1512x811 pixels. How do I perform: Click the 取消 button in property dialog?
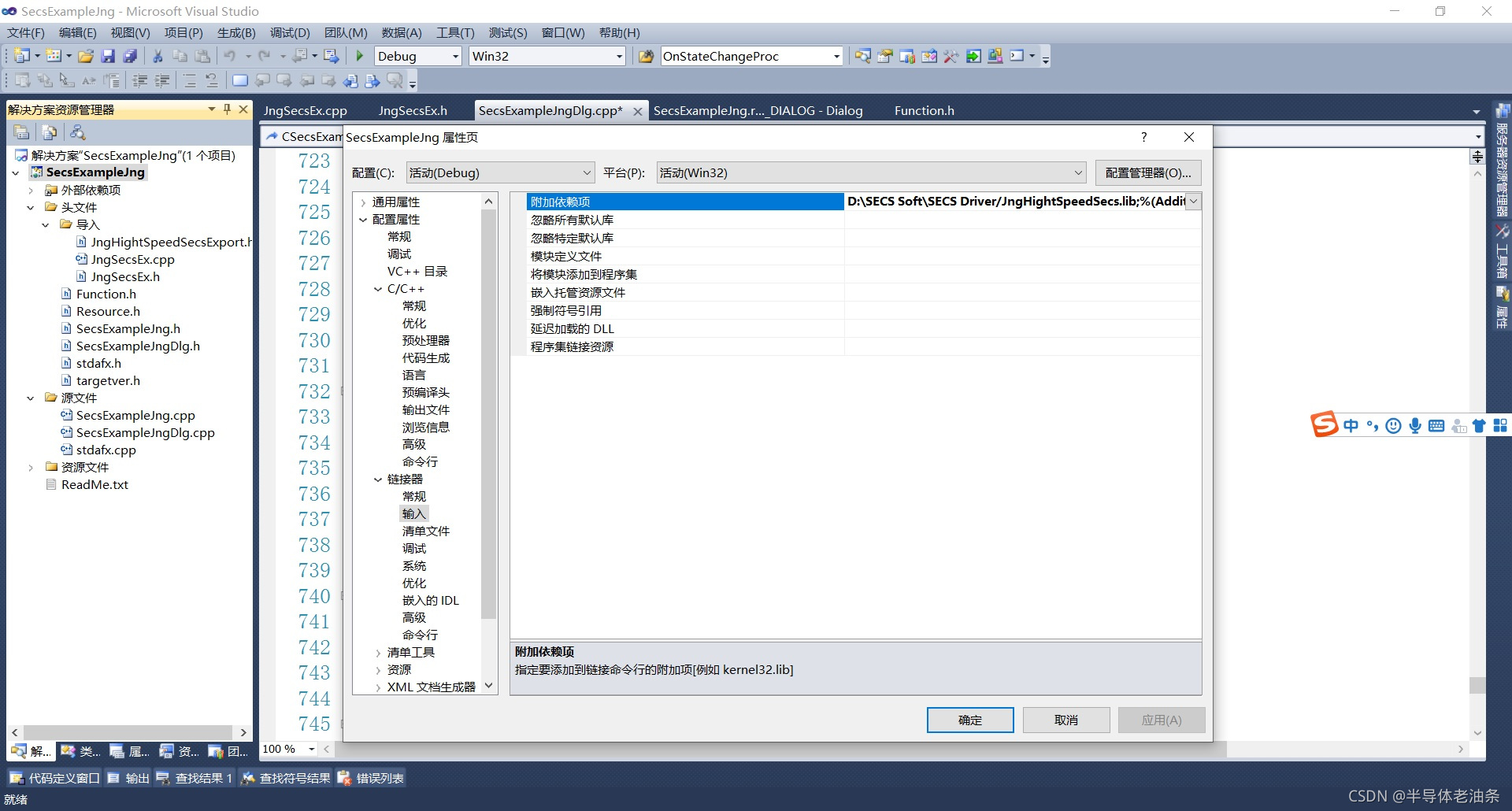tap(1066, 720)
